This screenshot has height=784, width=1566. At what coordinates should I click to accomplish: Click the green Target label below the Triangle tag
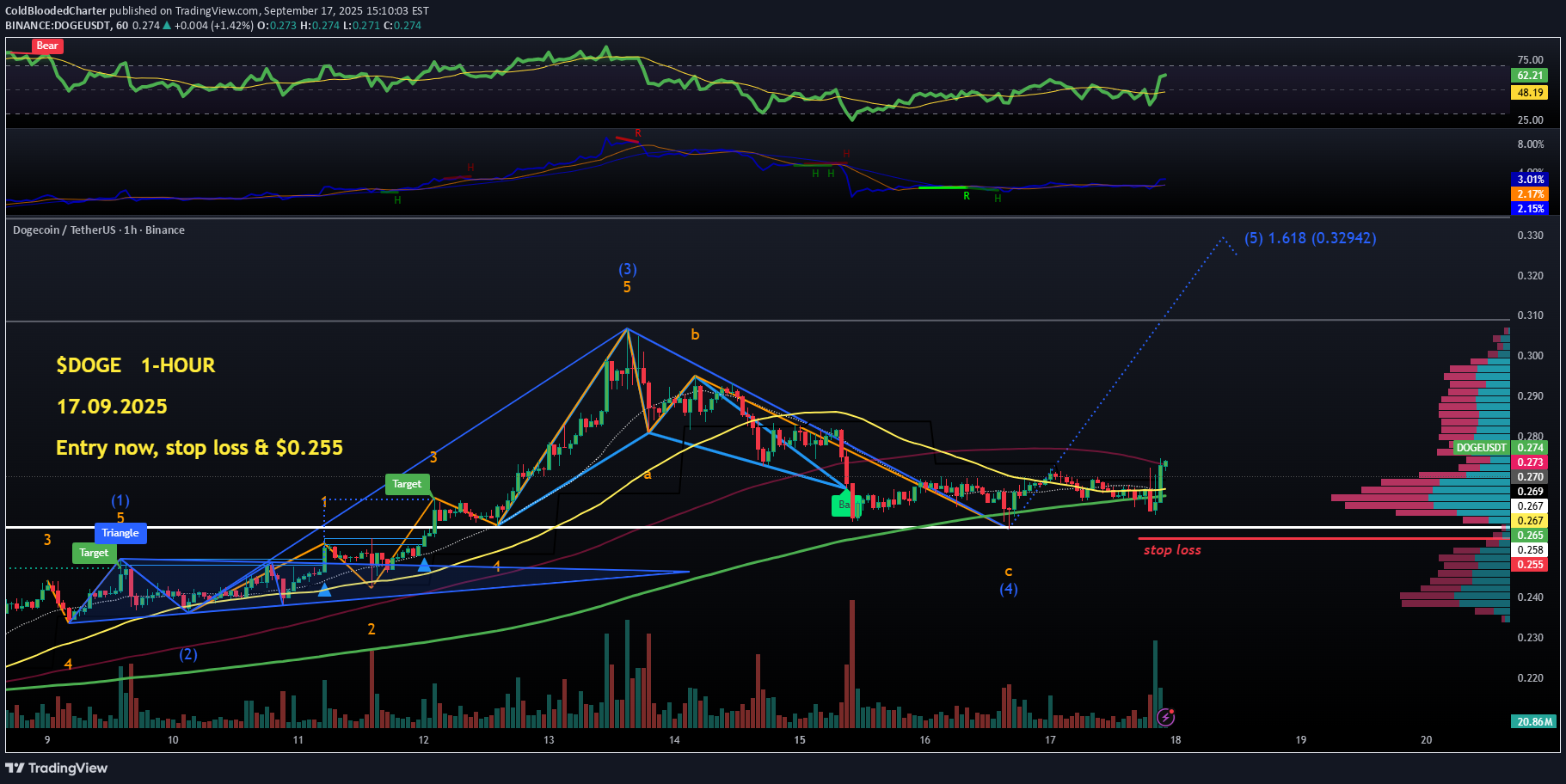pos(94,553)
